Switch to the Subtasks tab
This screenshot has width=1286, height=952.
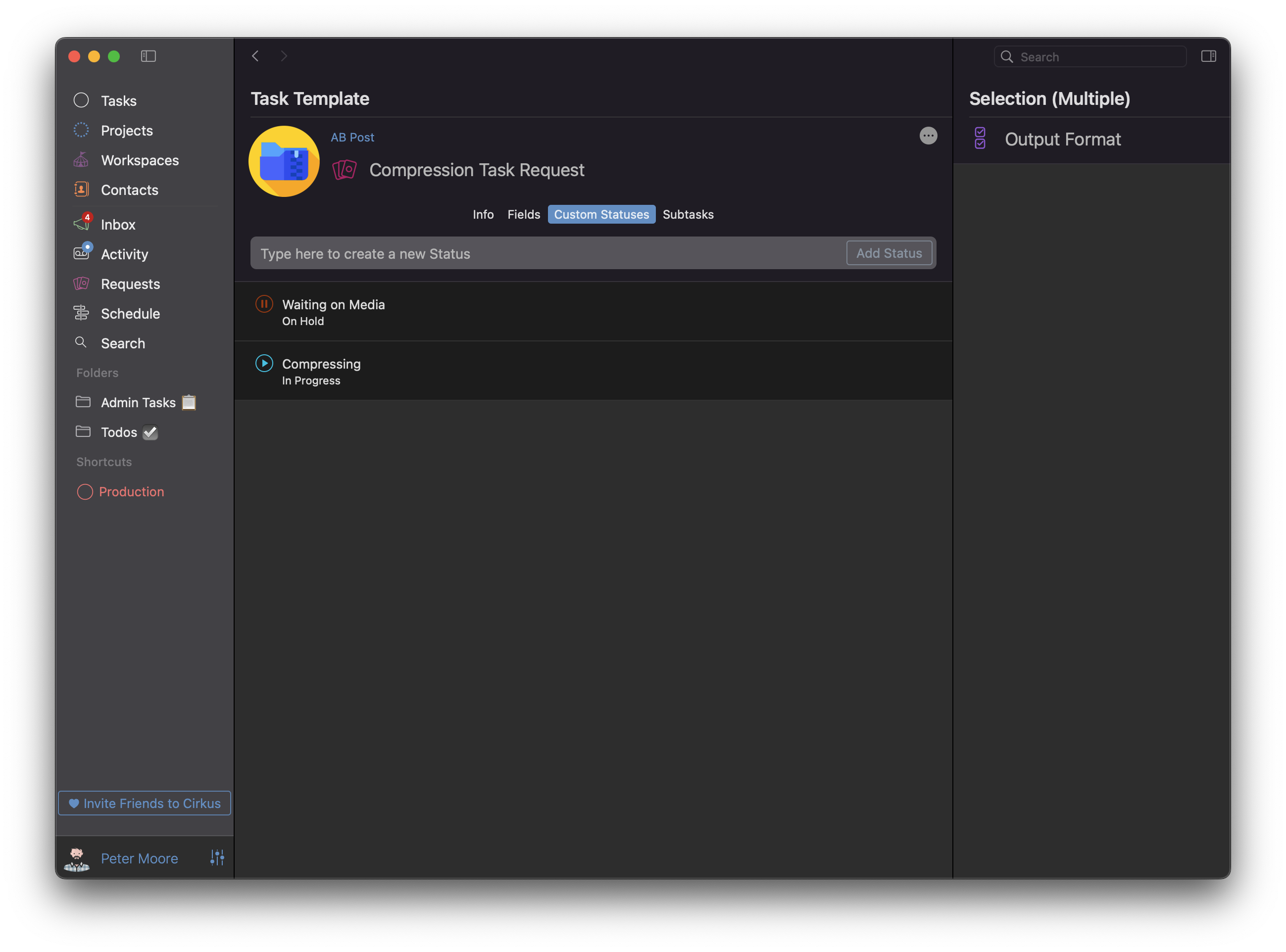688,214
